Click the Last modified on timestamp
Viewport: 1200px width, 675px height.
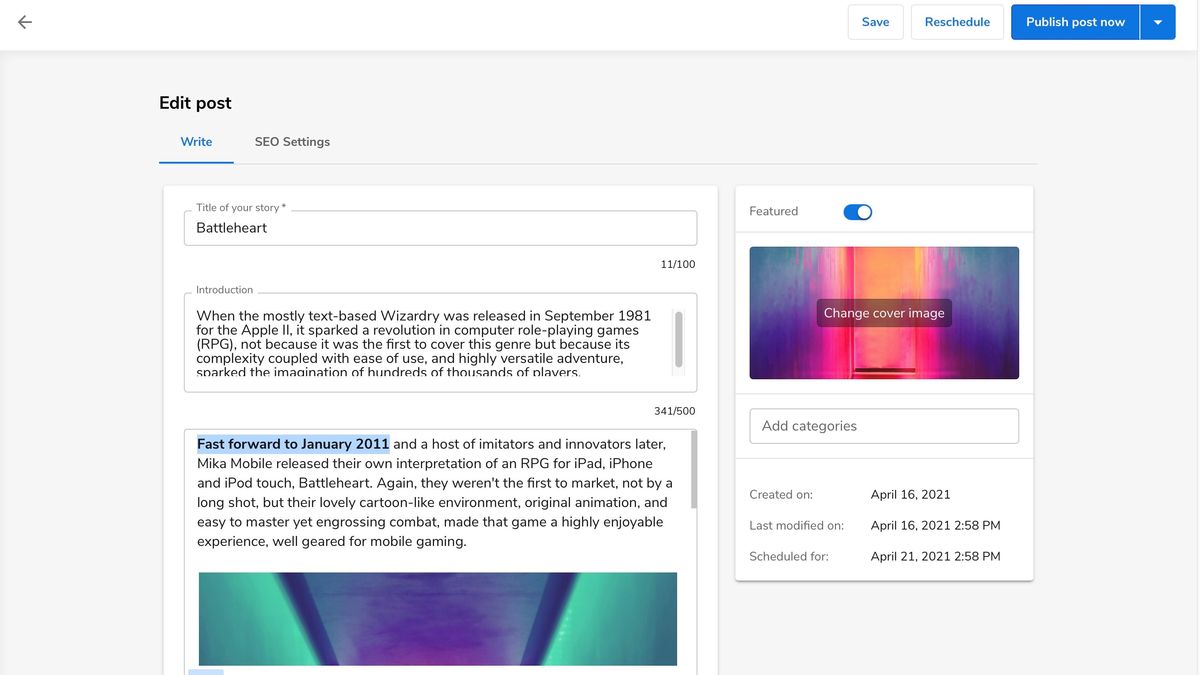coord(935,525)
